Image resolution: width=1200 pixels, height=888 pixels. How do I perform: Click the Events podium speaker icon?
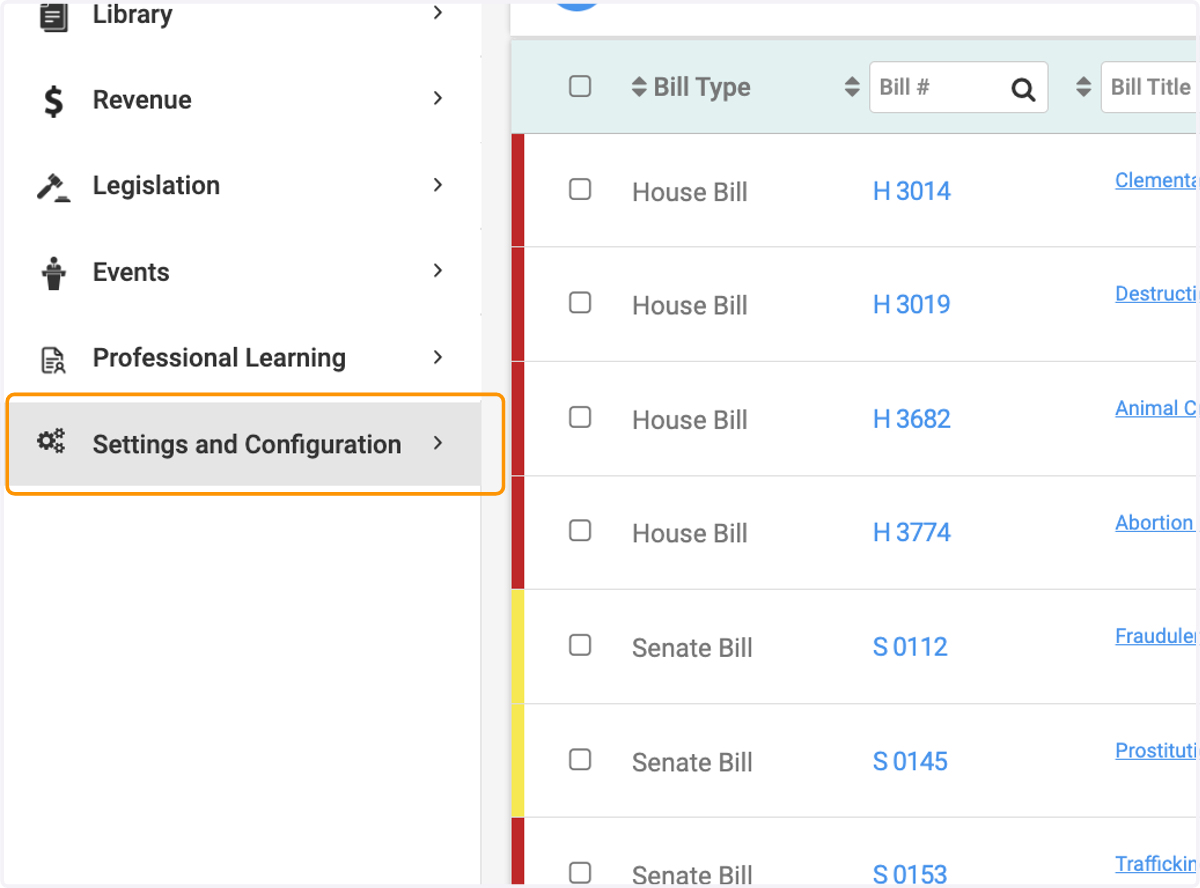[54, 273]
